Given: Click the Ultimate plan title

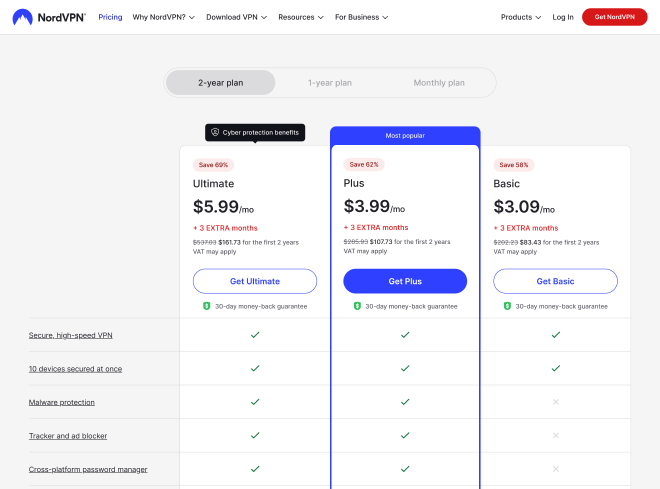Looking at the screenshot, I should [213, 183].
